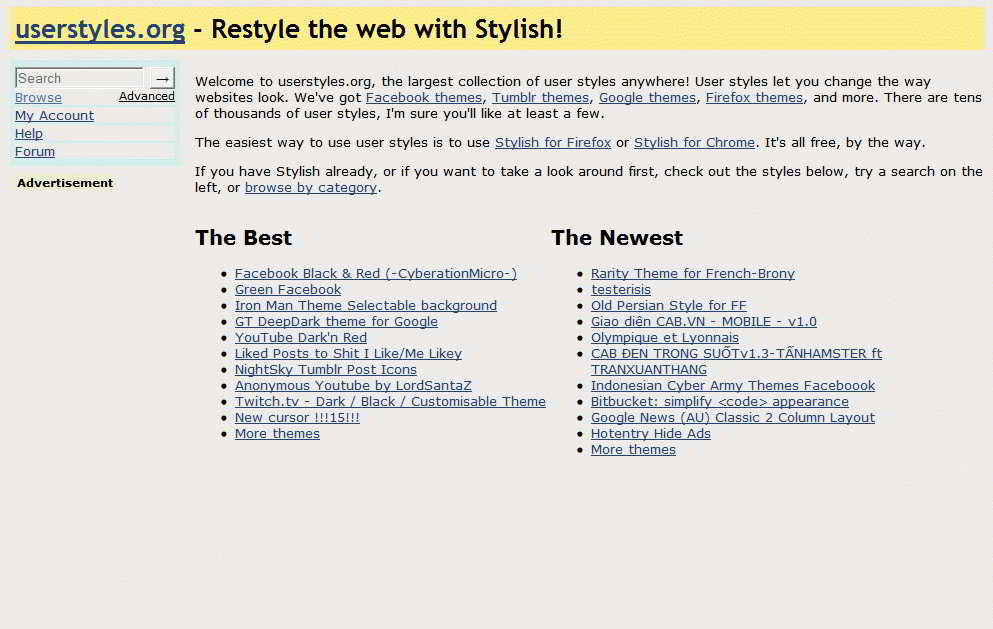The width and height of the screenshot is (993, 629).
Task: Open the userstyles.org header link
Action: click(x=100, y=29)
